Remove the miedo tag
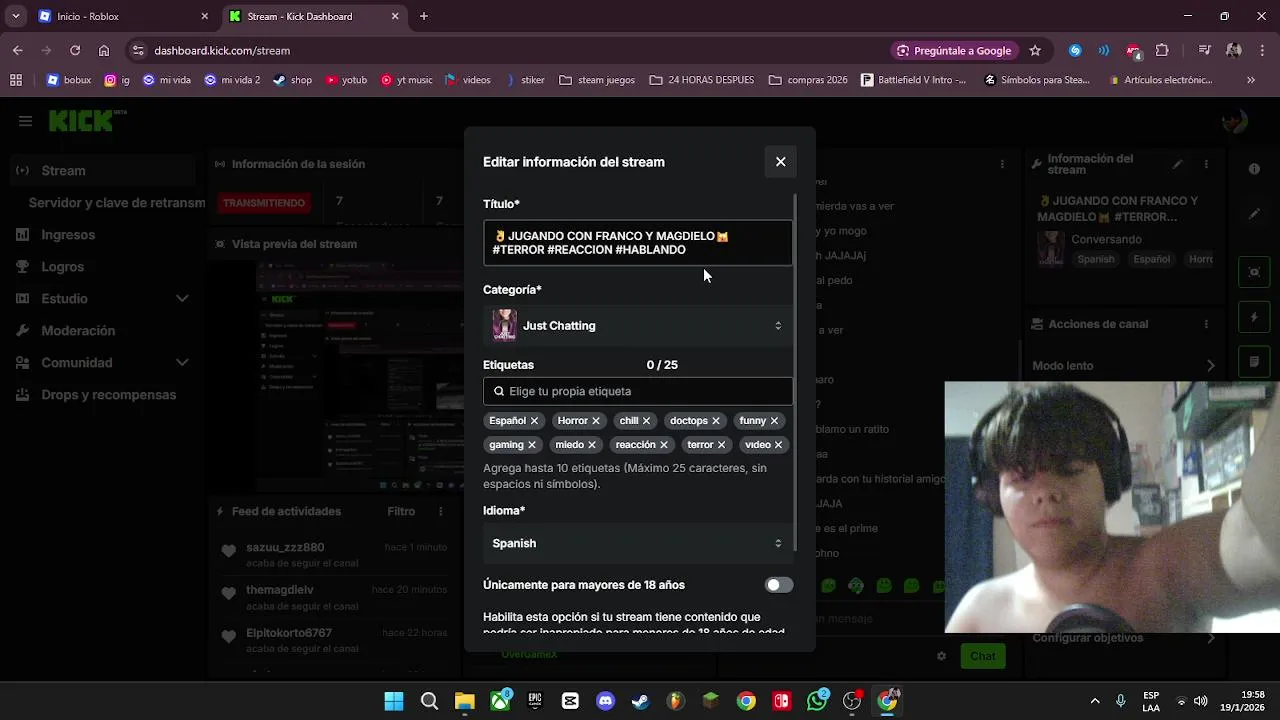The width and height of the screenshot is (1280, 720). pos(592,445)
